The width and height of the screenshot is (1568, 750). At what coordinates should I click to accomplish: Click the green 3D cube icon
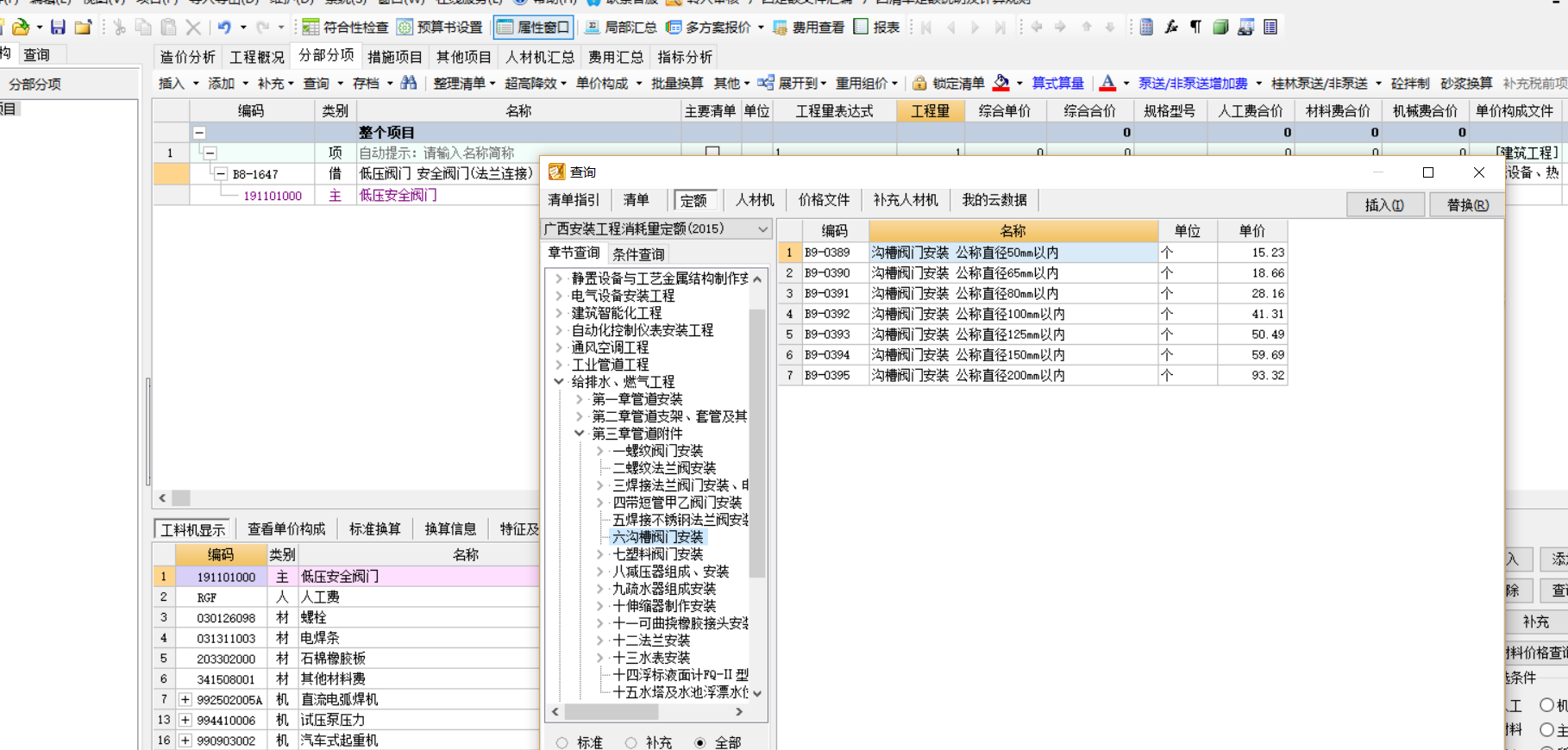point(1220,28)
